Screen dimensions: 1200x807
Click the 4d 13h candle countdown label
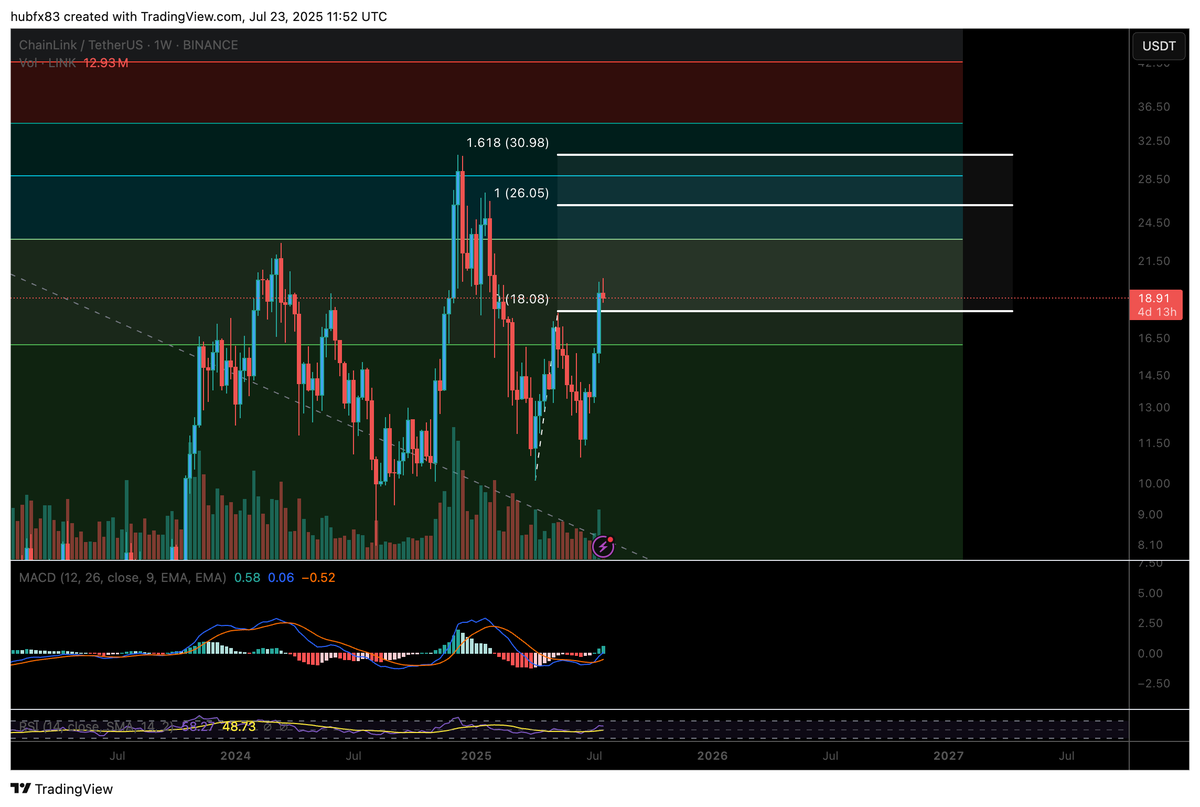coord(1156,312)
